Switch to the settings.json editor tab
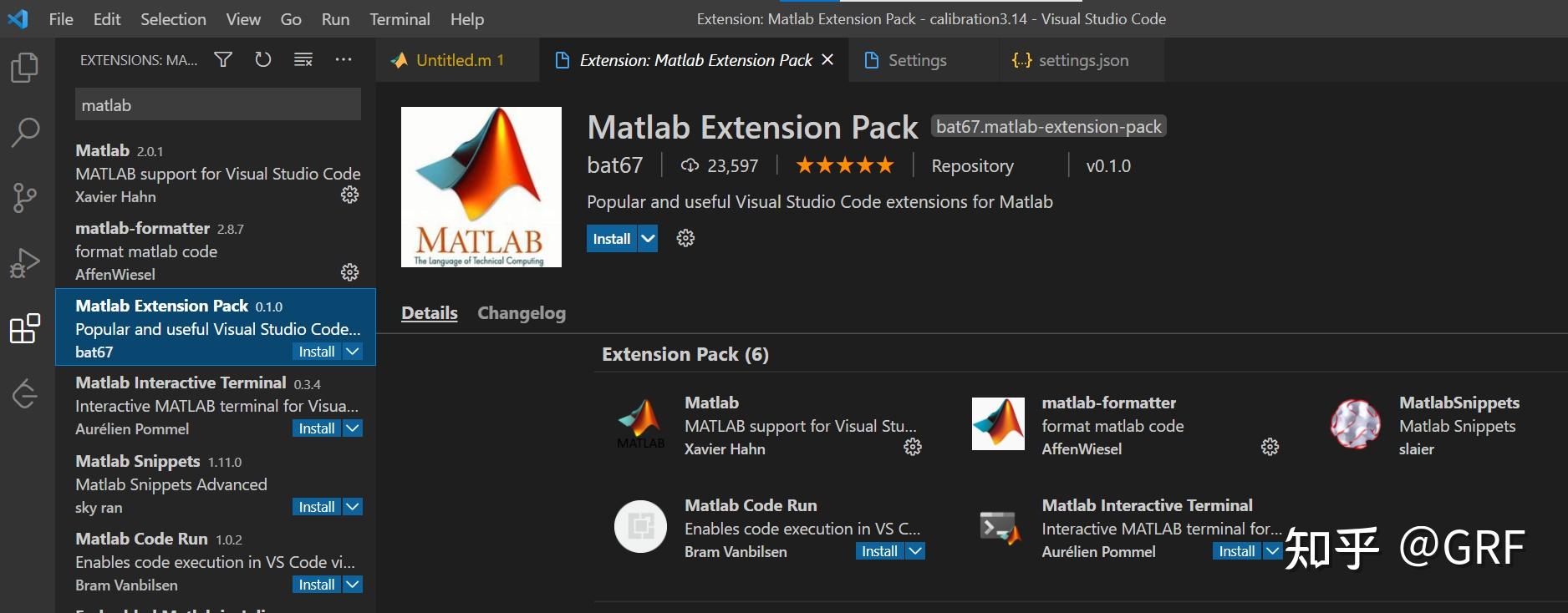Image resolution: width=1568 pixels, height=613 pixels. pos(1082,59)
